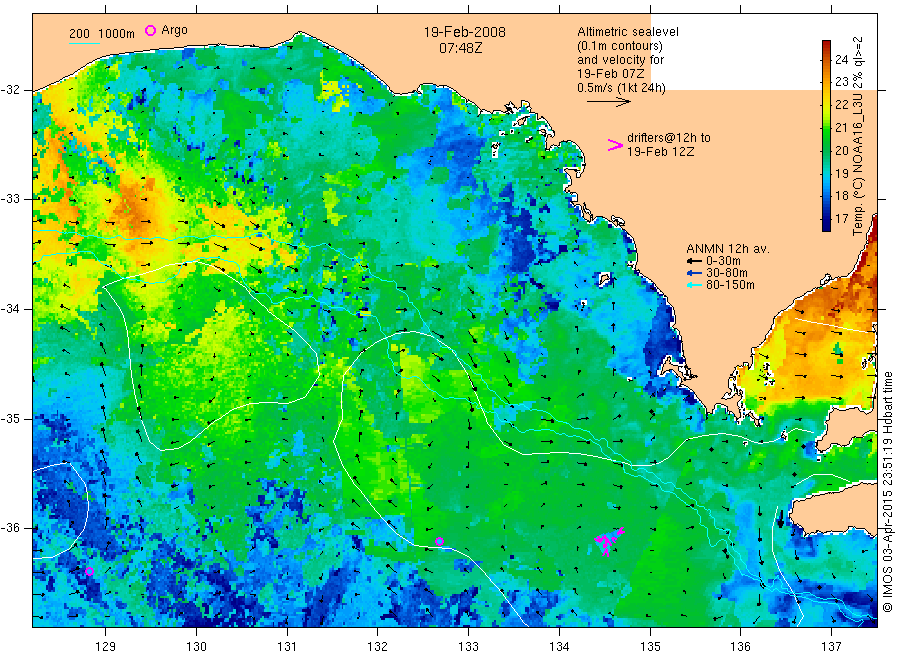Click the '19-Feb 07Z' velocity date text
The width and height of the screenshot is (900, 660).
pos(611,74)
